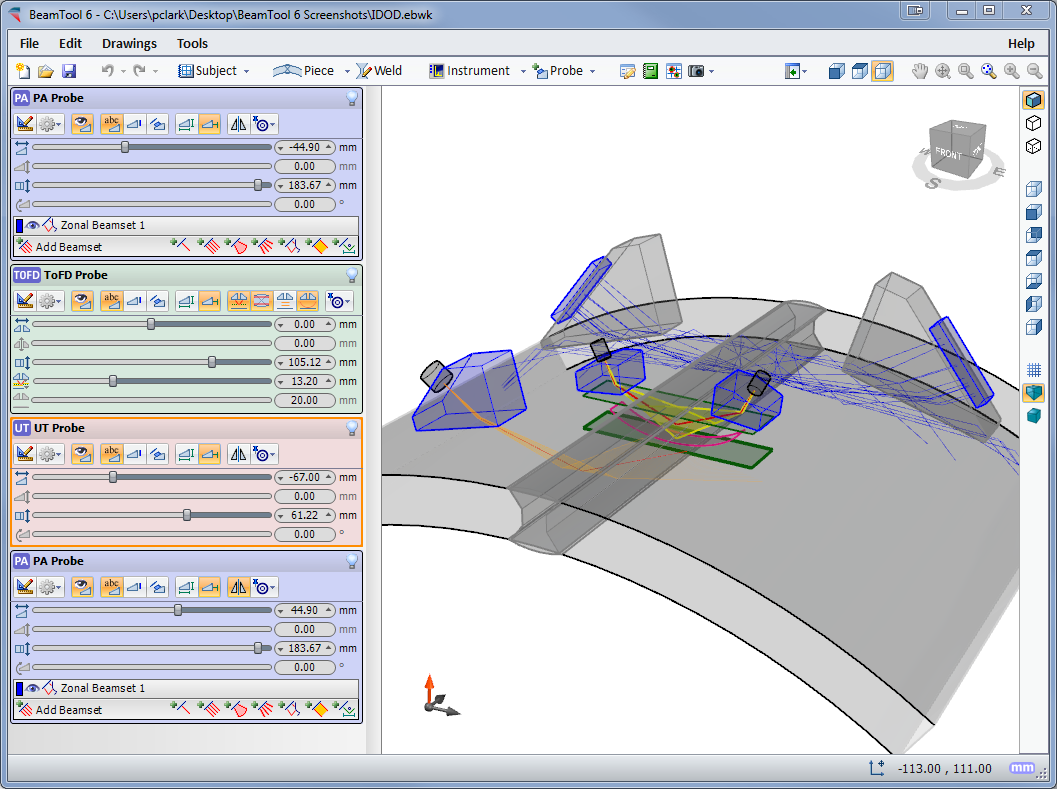Open the Help menu
1057x789 pixels.
tap(1021, 43)
